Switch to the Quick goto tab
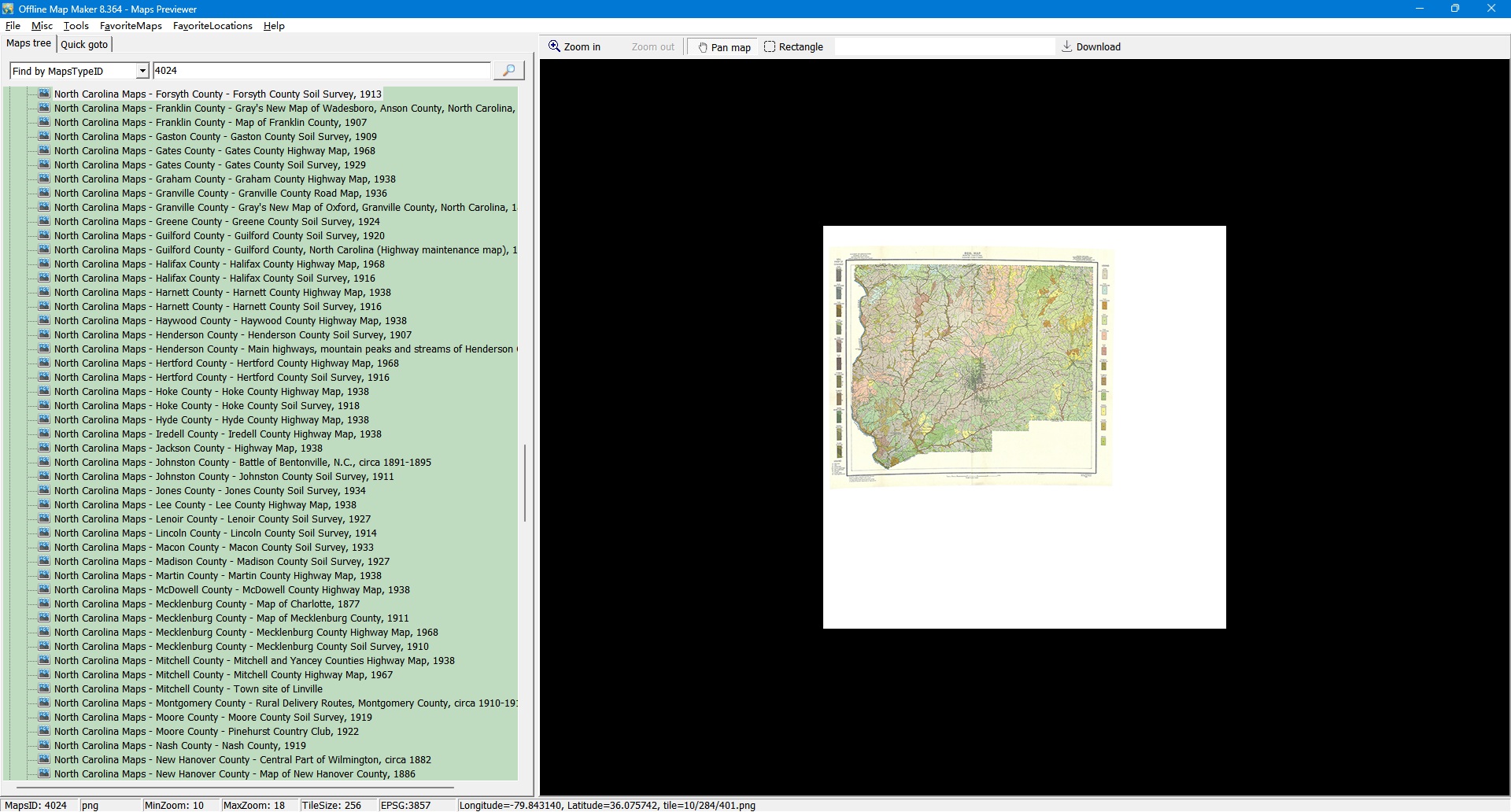The image size is (1511, 812). (84, 45)
